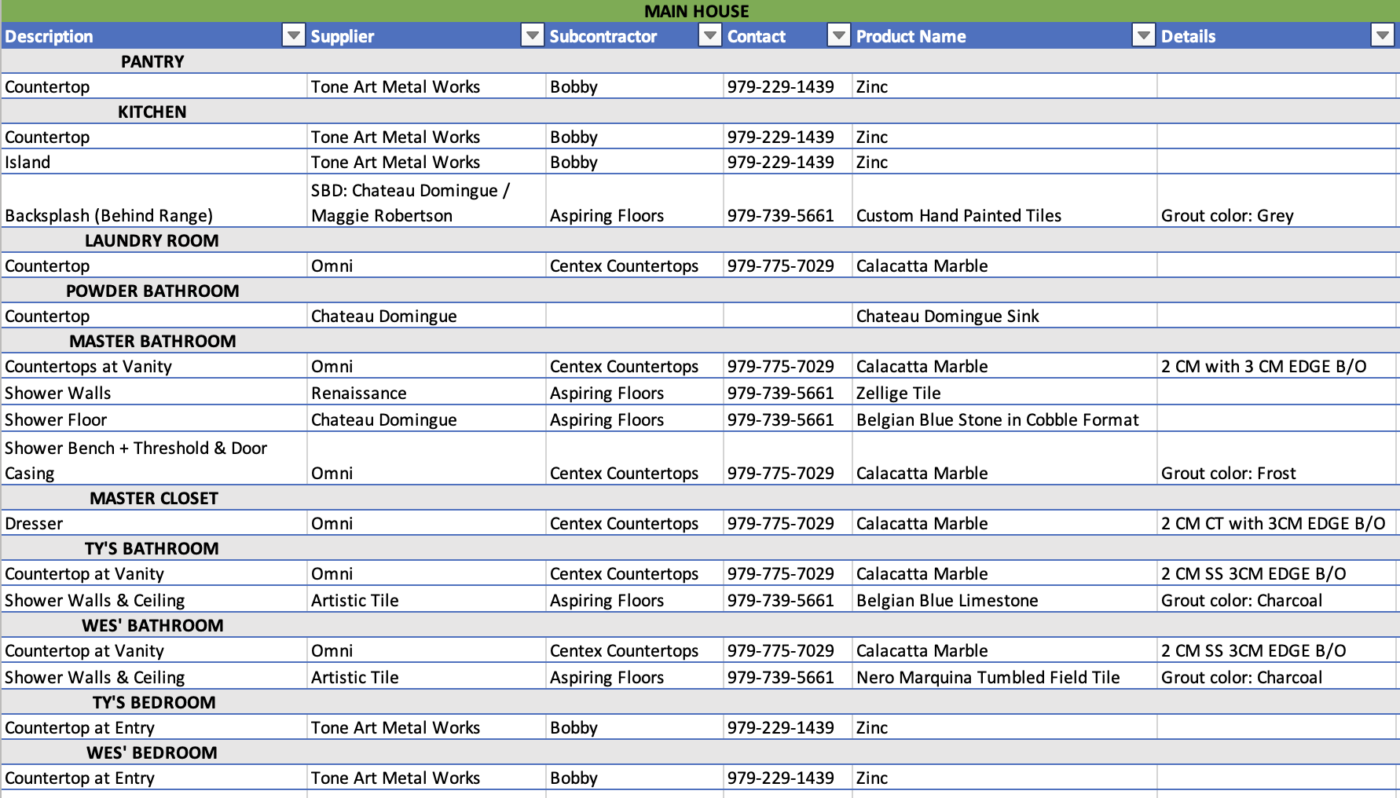1400x798 pixels.
Task: Click Chateau Domingue supplier in Shower Floor row
Action: pyautogui.click(x=426, y=420)
